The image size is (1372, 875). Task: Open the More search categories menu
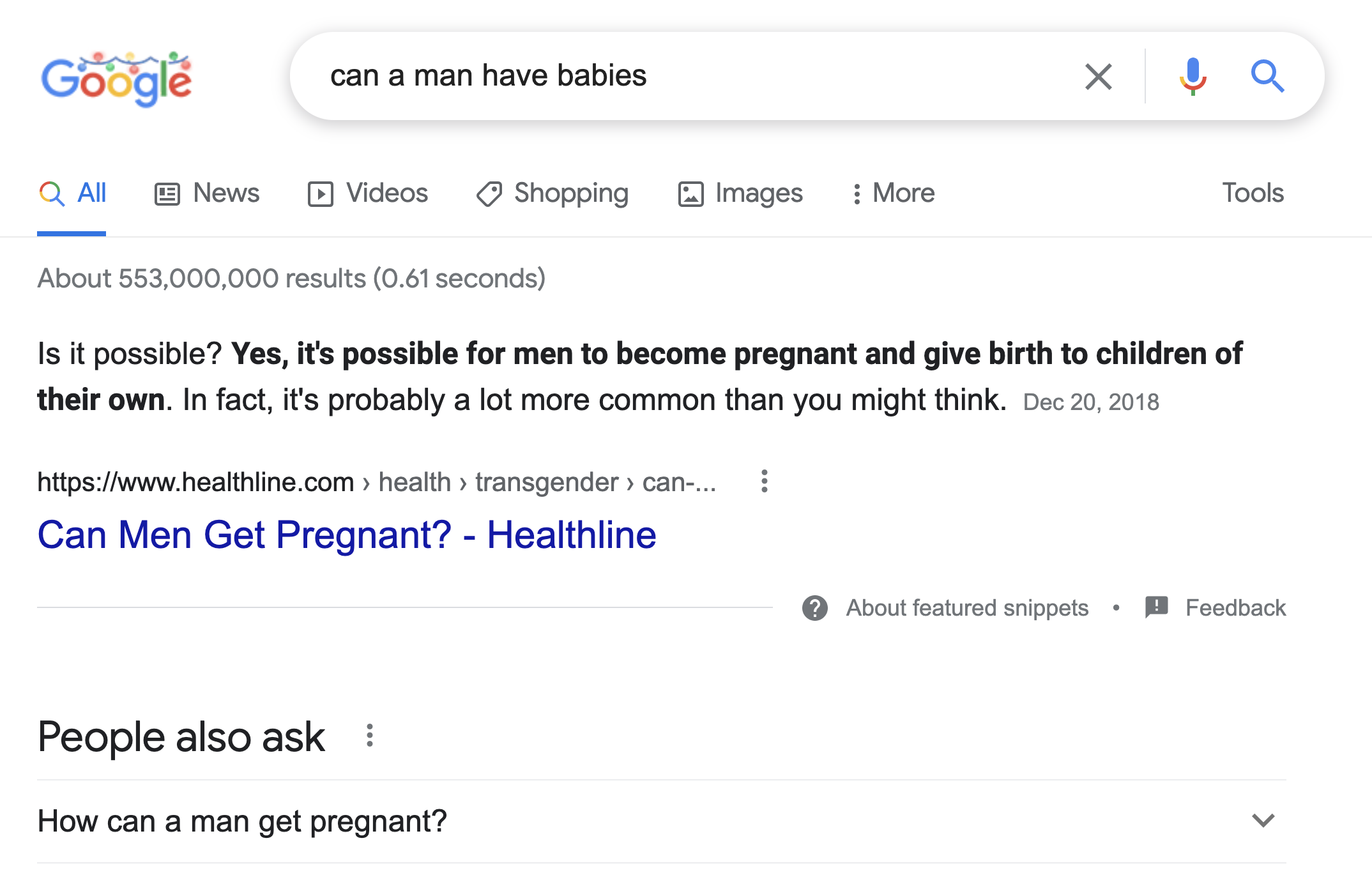[x=894, y=193]
